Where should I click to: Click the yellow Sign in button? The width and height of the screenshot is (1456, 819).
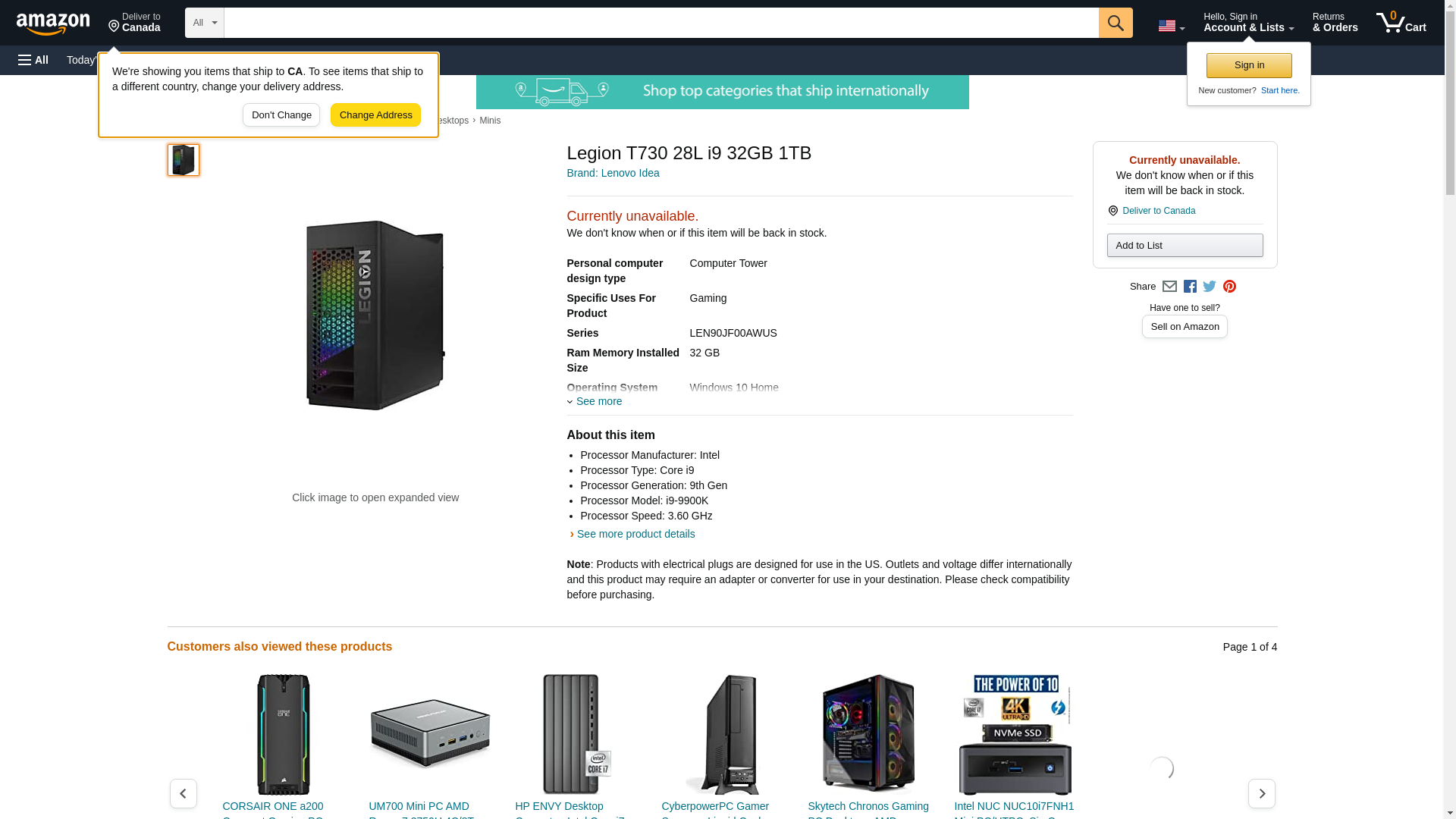pyautogui.click(x=1249, y=65)
